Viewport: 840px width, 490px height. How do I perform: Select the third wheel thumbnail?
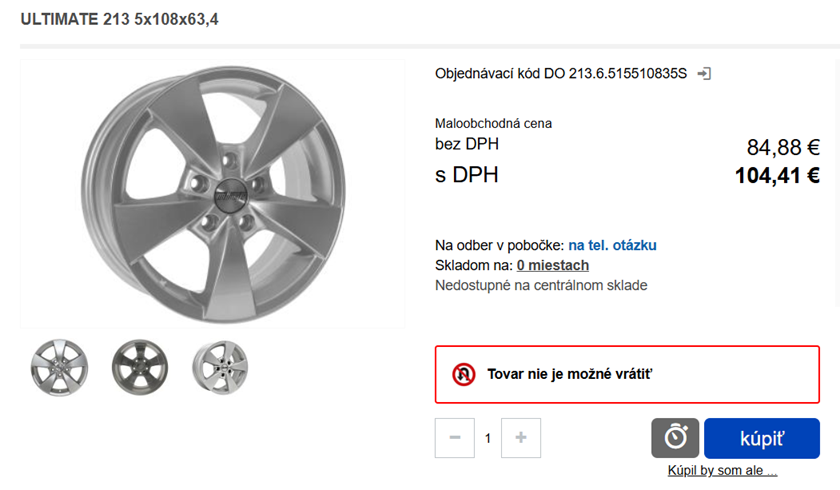coord(220,365)
